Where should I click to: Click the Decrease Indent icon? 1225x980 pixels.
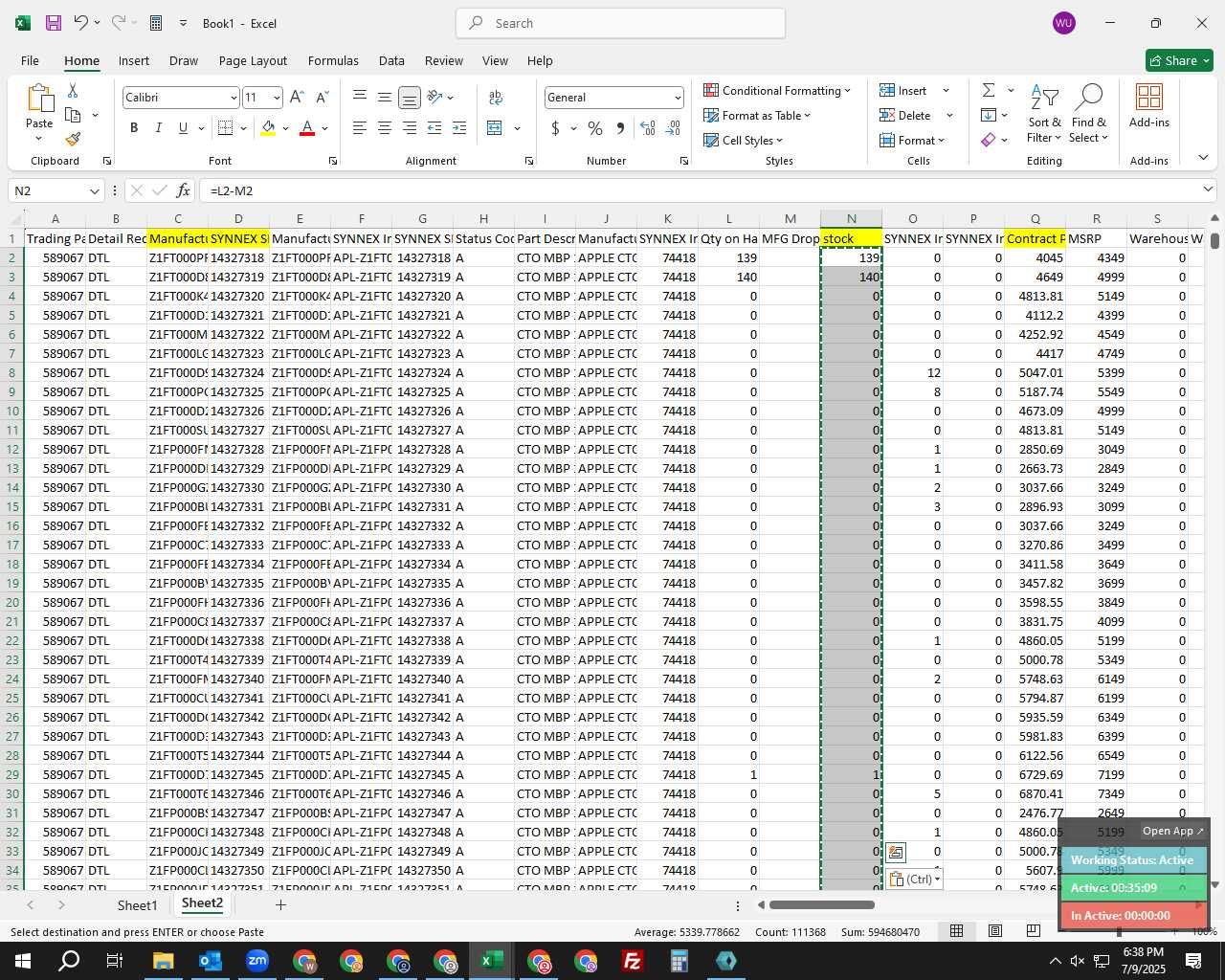(434, 128)
